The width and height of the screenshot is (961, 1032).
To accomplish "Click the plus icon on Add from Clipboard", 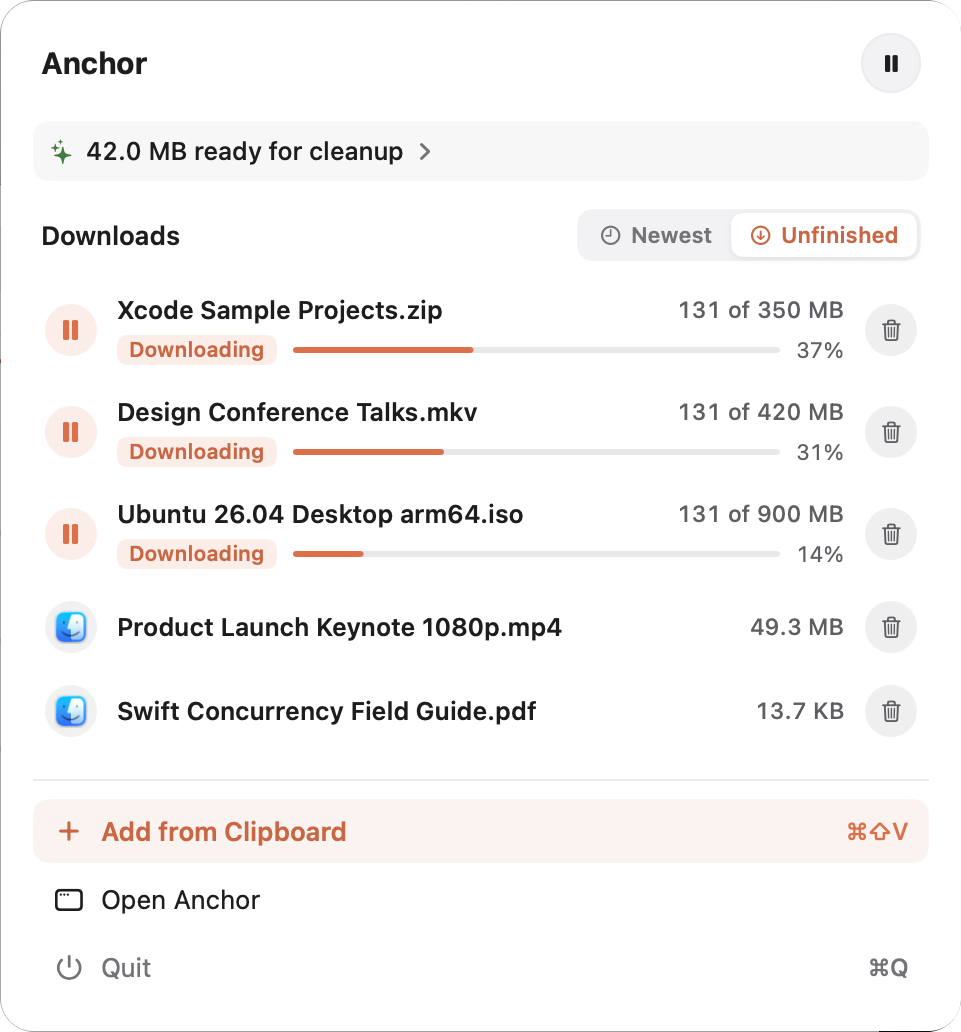I will pos(69,831).
